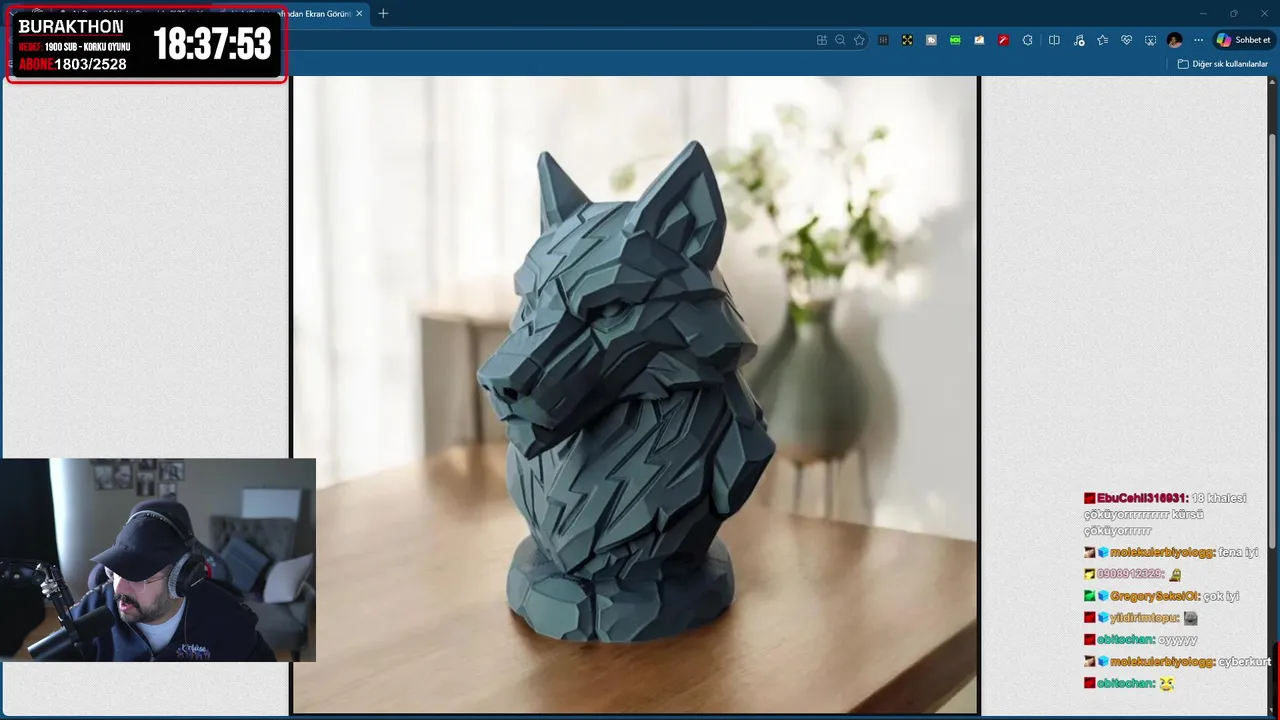Image resolution: width=1280 pixels, height=720 pixels.
Task: Click chat message 'oyyyyy' by obitochan
Action: coord(1179,640)
